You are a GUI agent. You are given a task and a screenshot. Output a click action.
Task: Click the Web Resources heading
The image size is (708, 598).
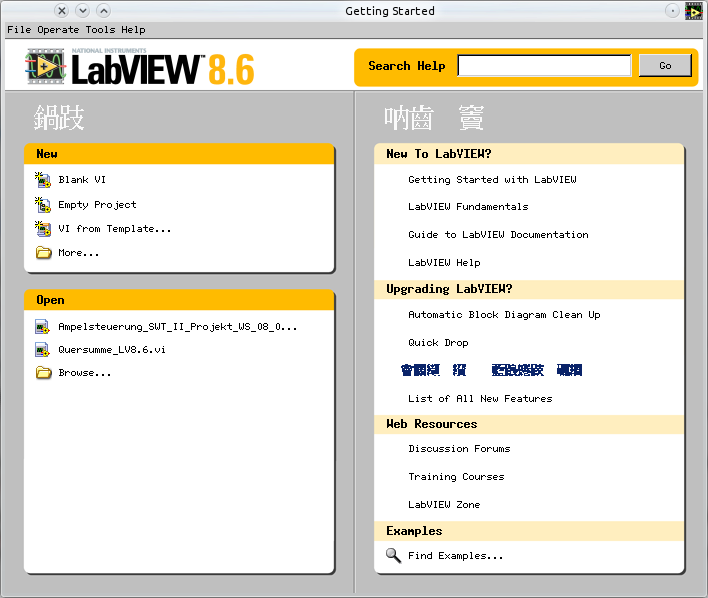(x=432, y=424)
